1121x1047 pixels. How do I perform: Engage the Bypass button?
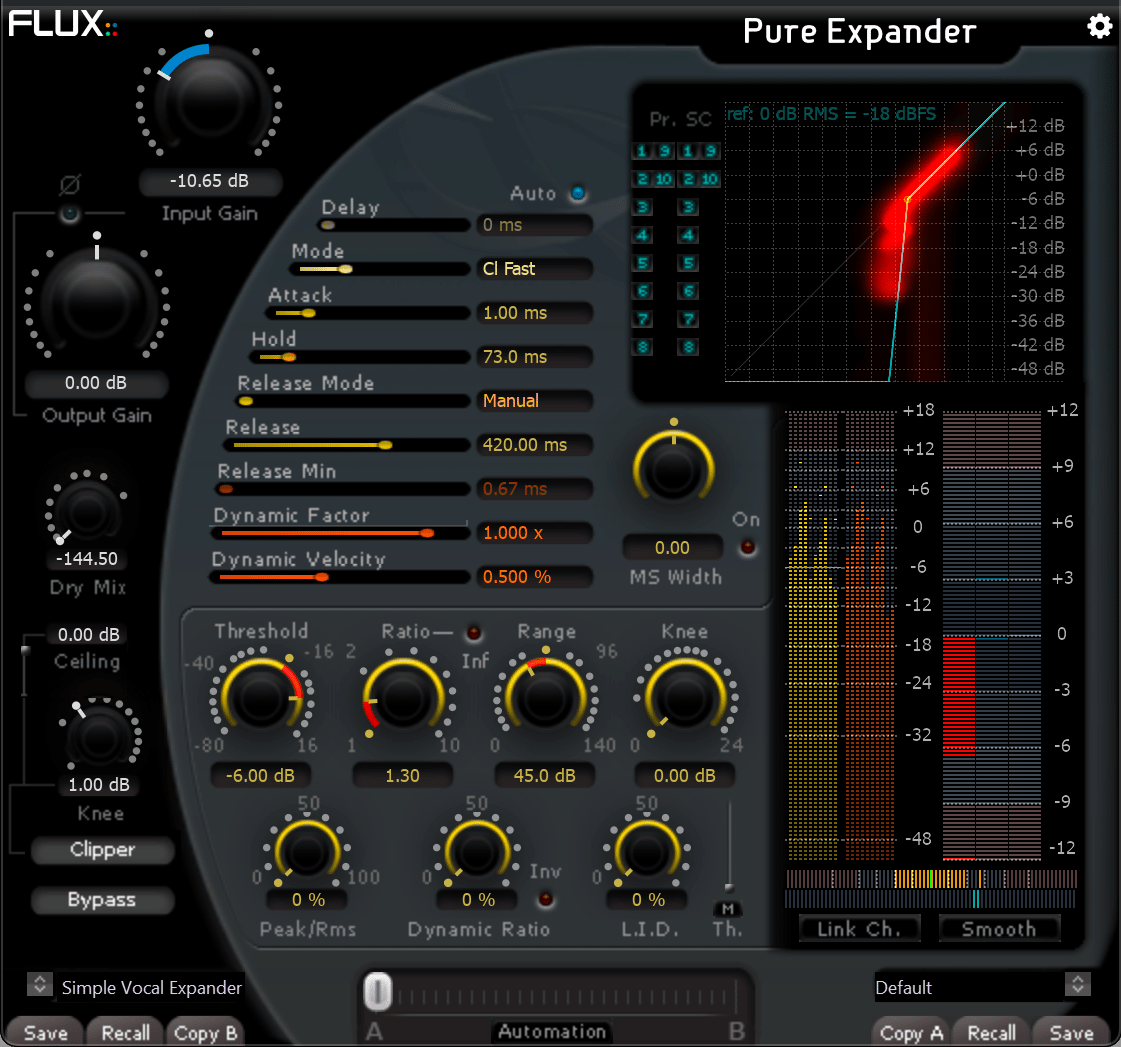click(x=101, y=900)
